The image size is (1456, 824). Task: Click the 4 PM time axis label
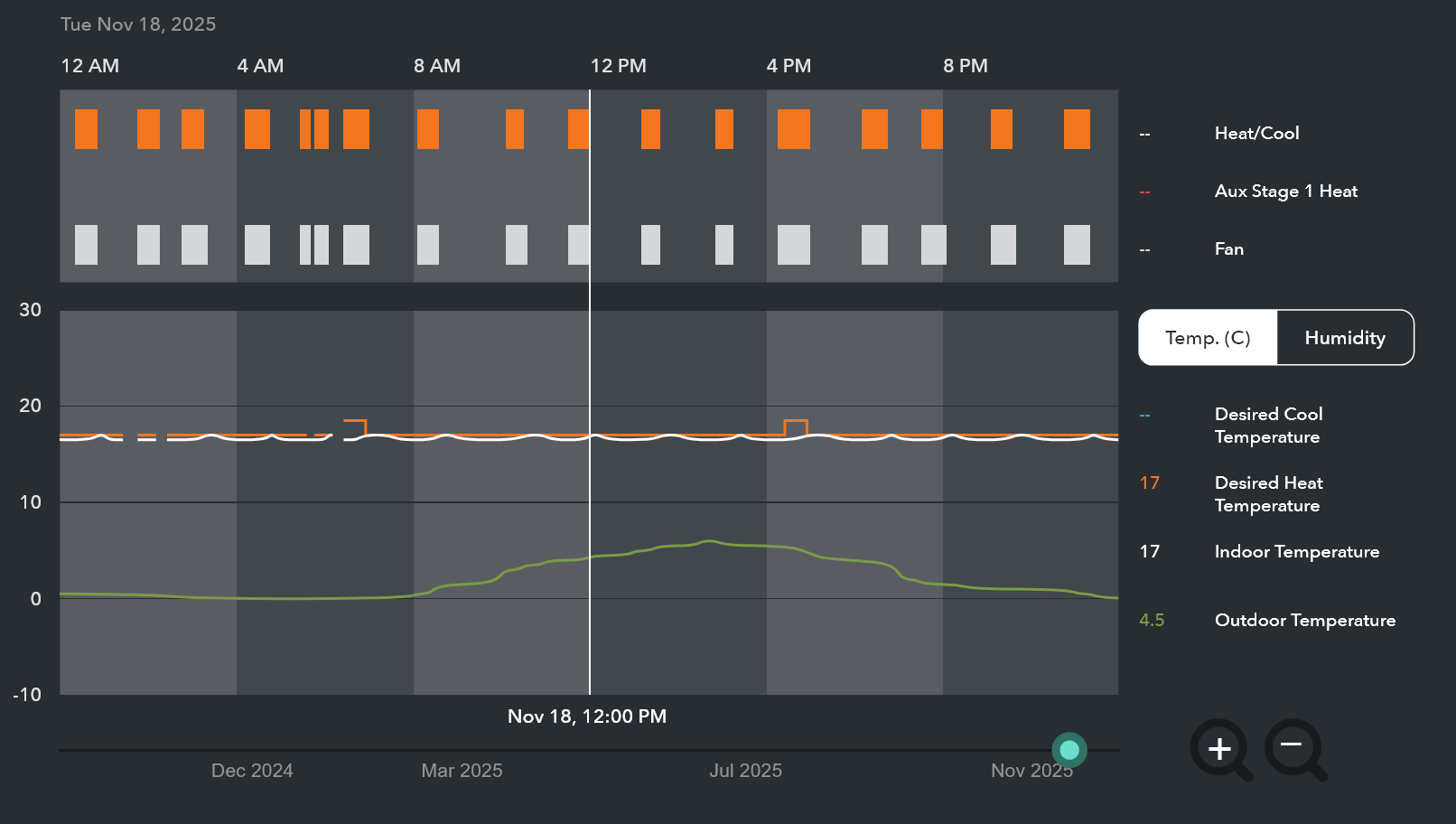point(789,66)
